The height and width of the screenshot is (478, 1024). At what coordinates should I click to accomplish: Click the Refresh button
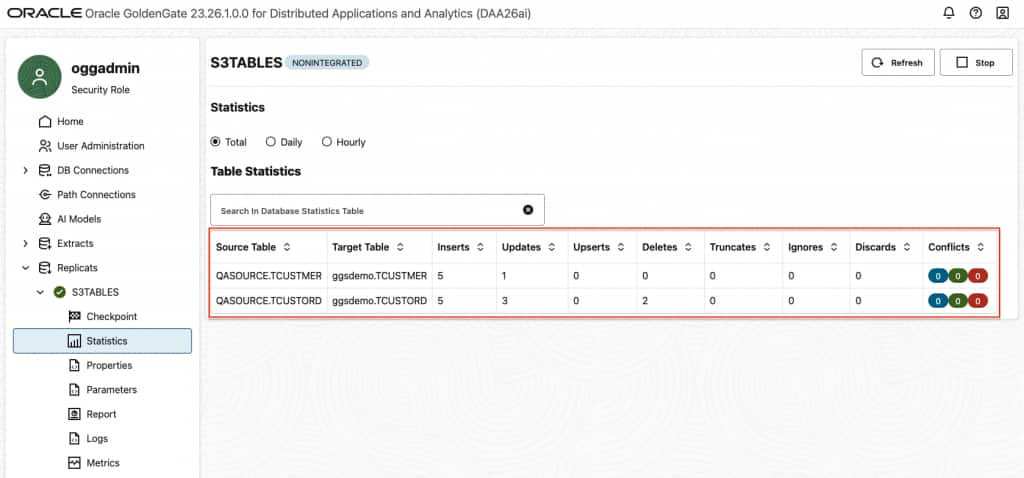897,62
